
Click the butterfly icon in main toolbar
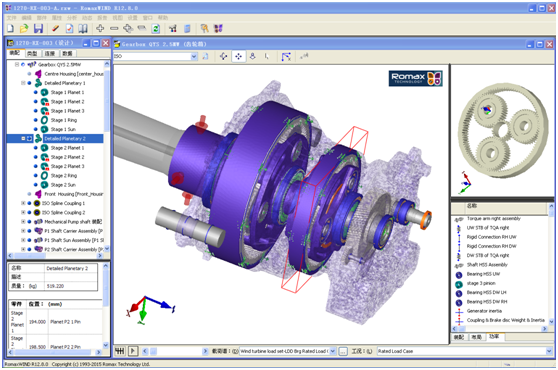[x=218, y=28]
